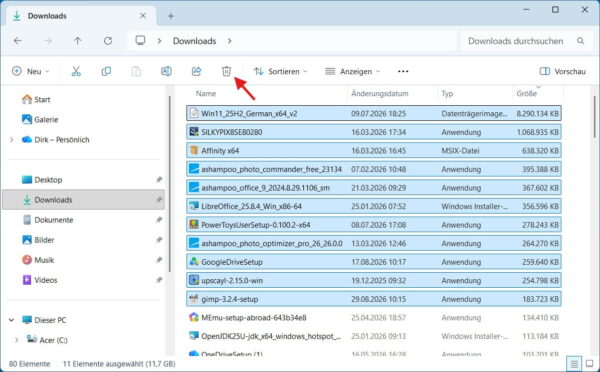The width and height of the screenshot is (600, 372).
Task: Select the Downloads tab title
Action: click(x=47, y=16)
